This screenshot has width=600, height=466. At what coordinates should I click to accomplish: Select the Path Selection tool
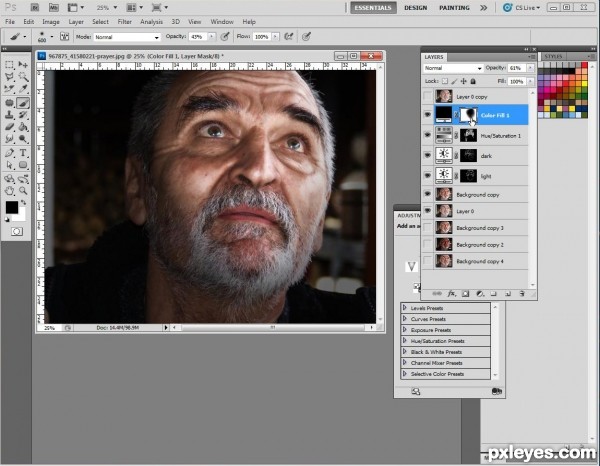[10, 165]
